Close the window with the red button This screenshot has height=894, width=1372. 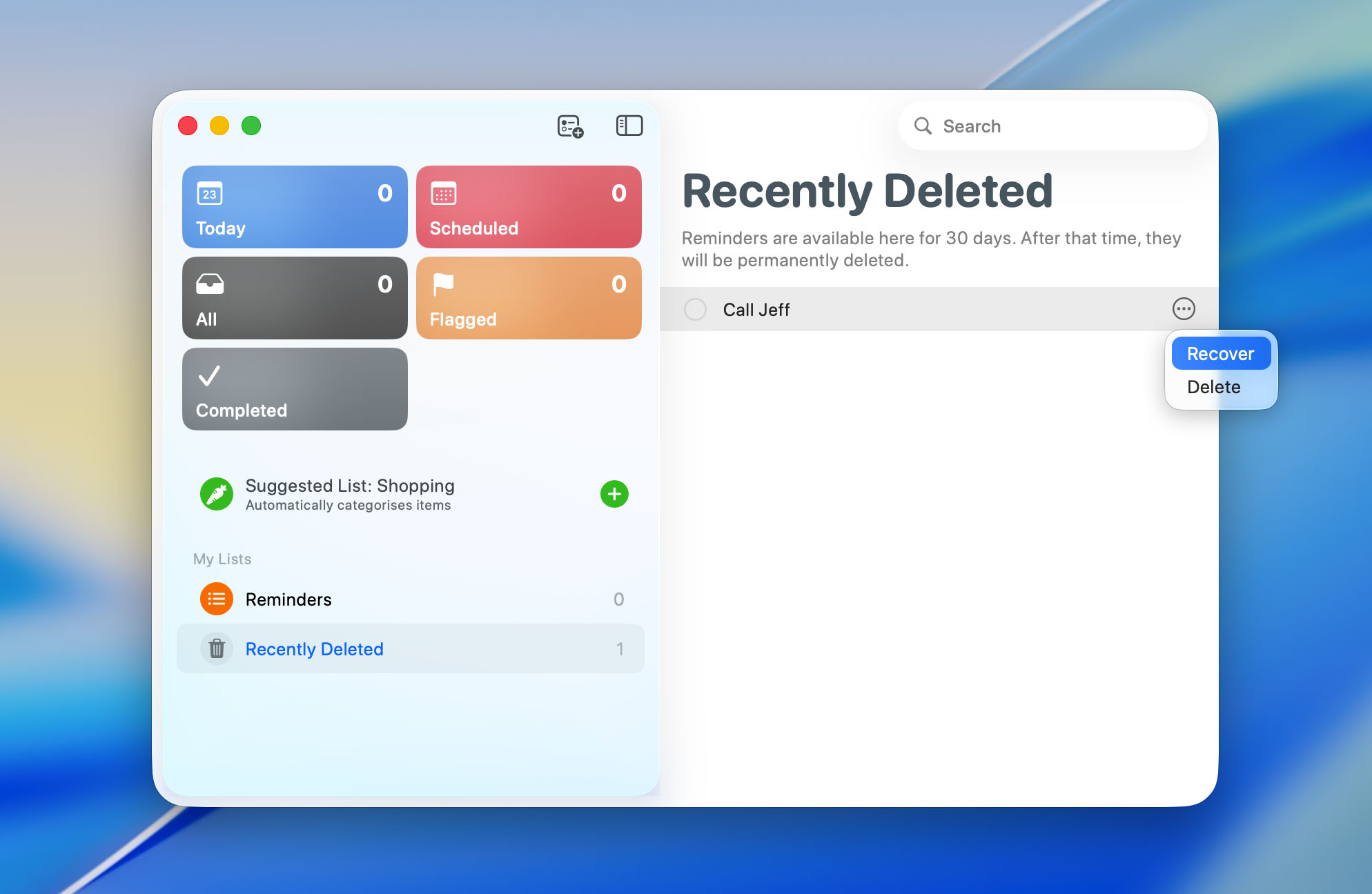click(x=188, y=126)
